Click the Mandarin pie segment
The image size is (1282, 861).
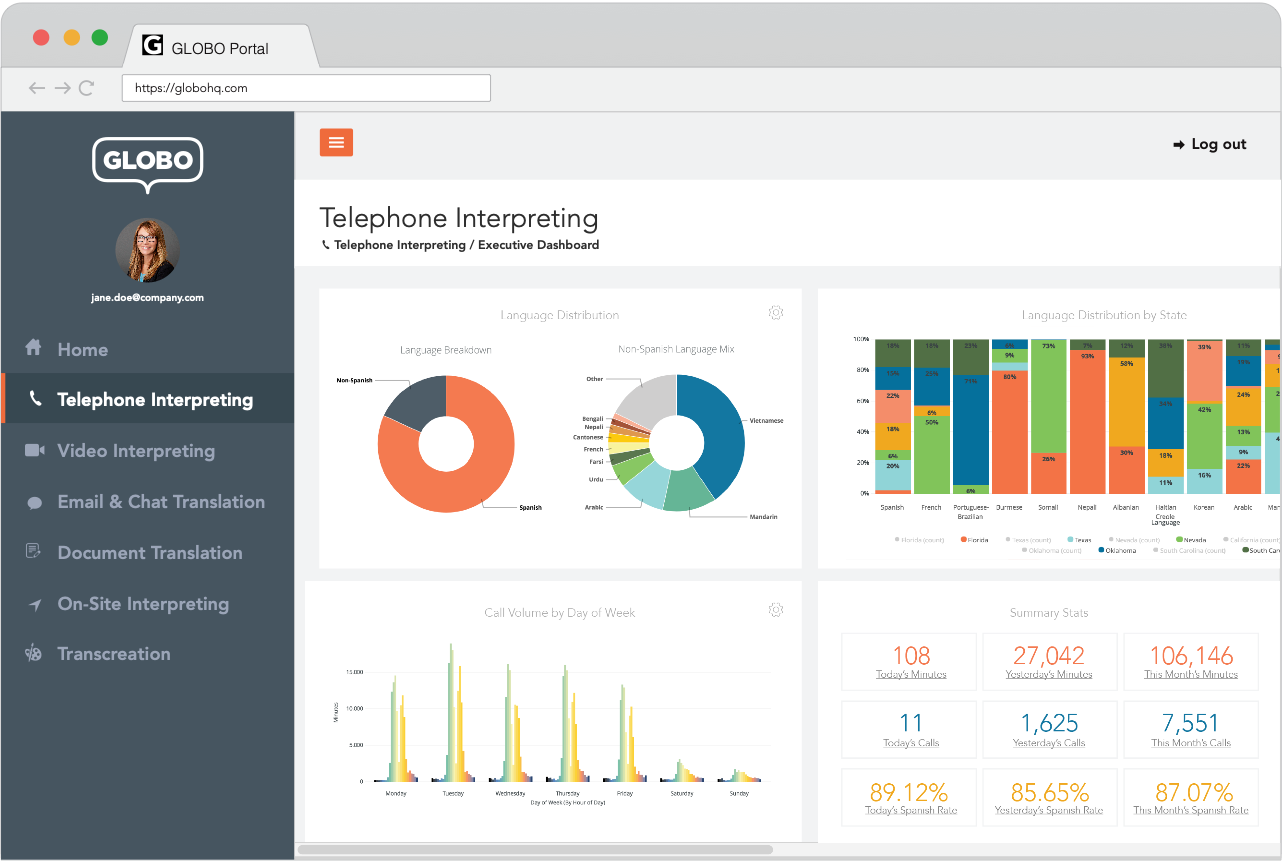tap(690, 489)
